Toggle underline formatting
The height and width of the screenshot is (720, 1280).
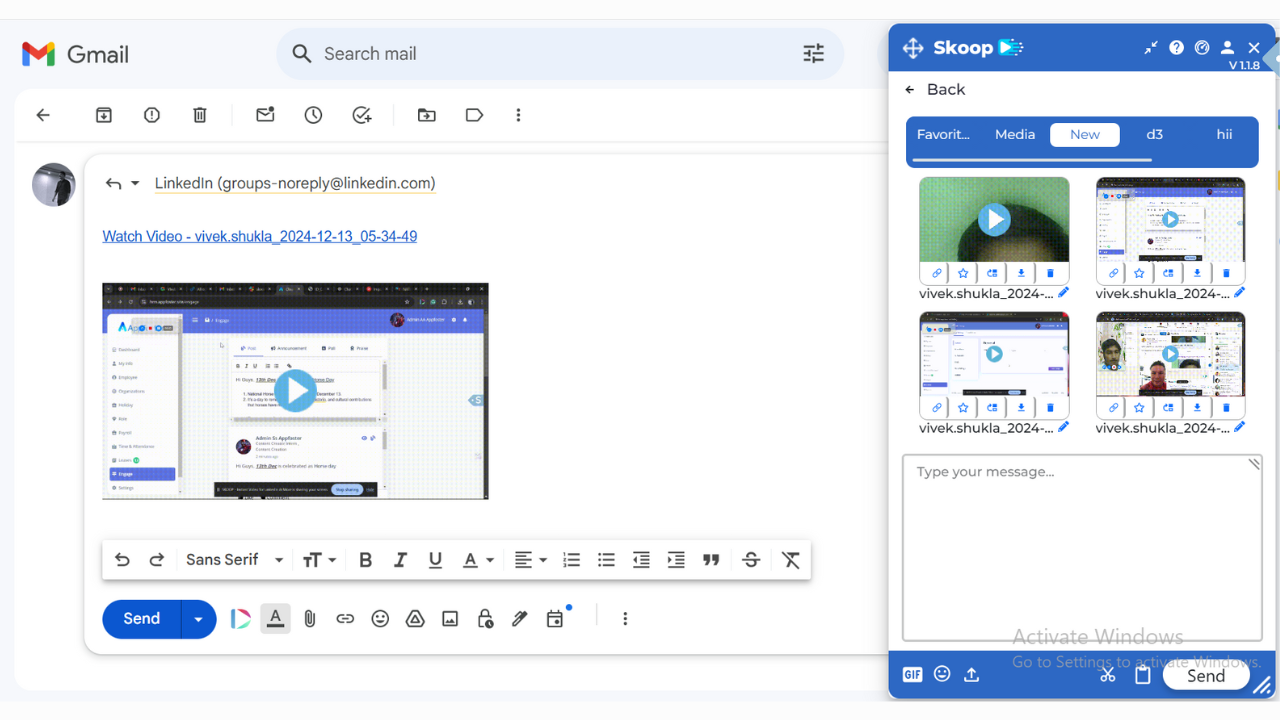(x=435, y=560)
